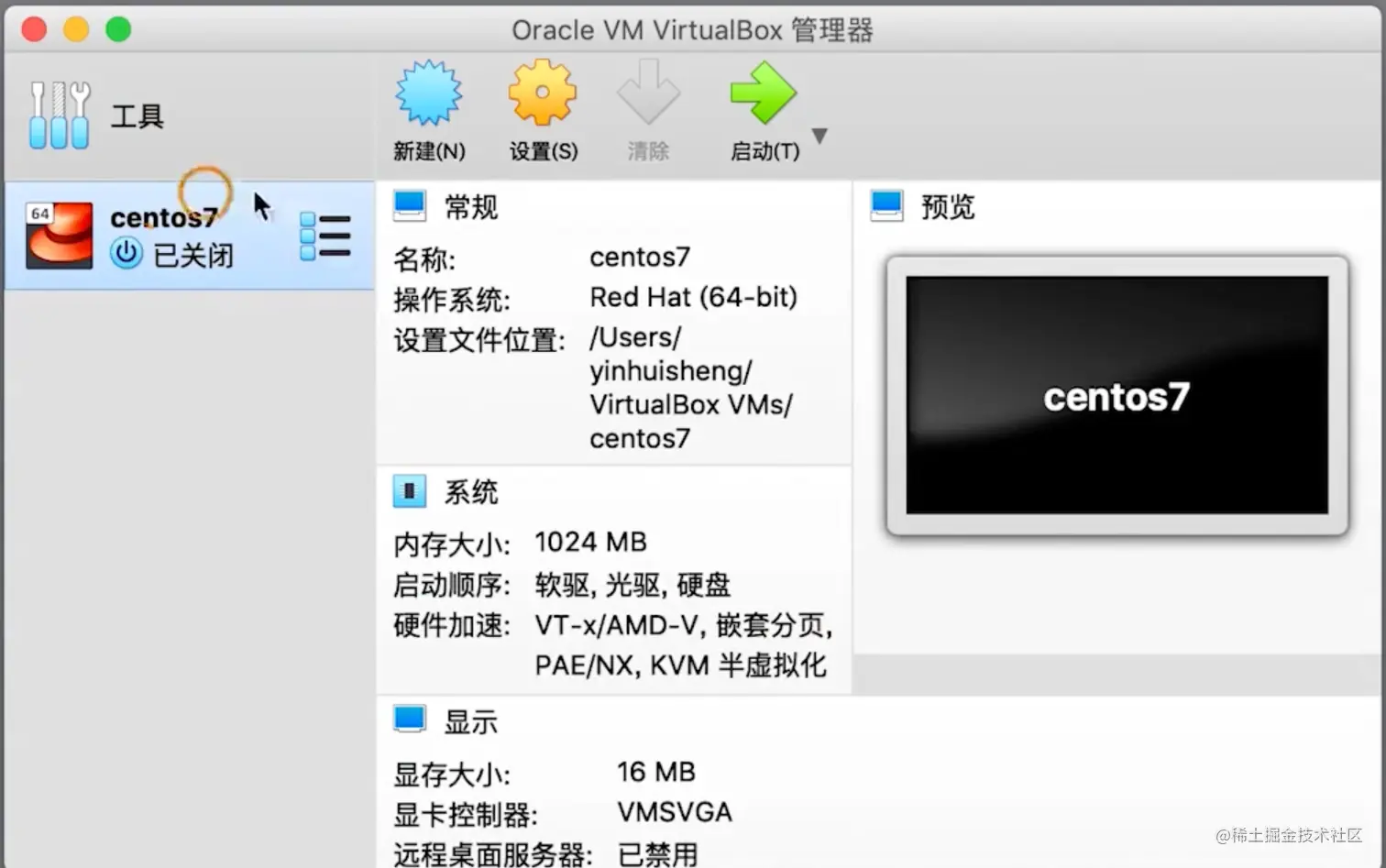Viewport: 1386px width, 868px height.
Task: Click the 操作系统 label
Action: [452, 300]
